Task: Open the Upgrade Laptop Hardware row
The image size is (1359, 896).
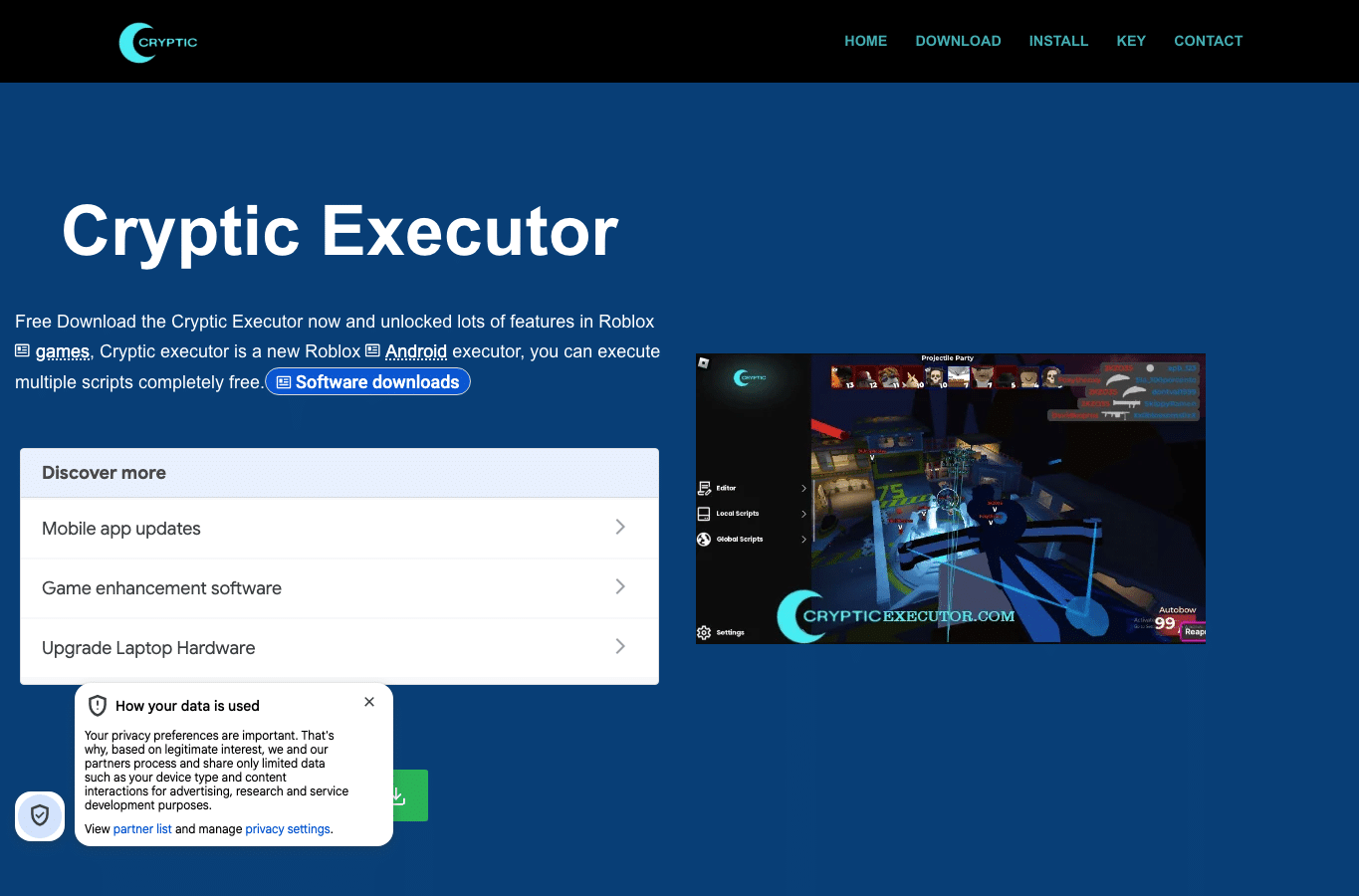Action: 340,648
